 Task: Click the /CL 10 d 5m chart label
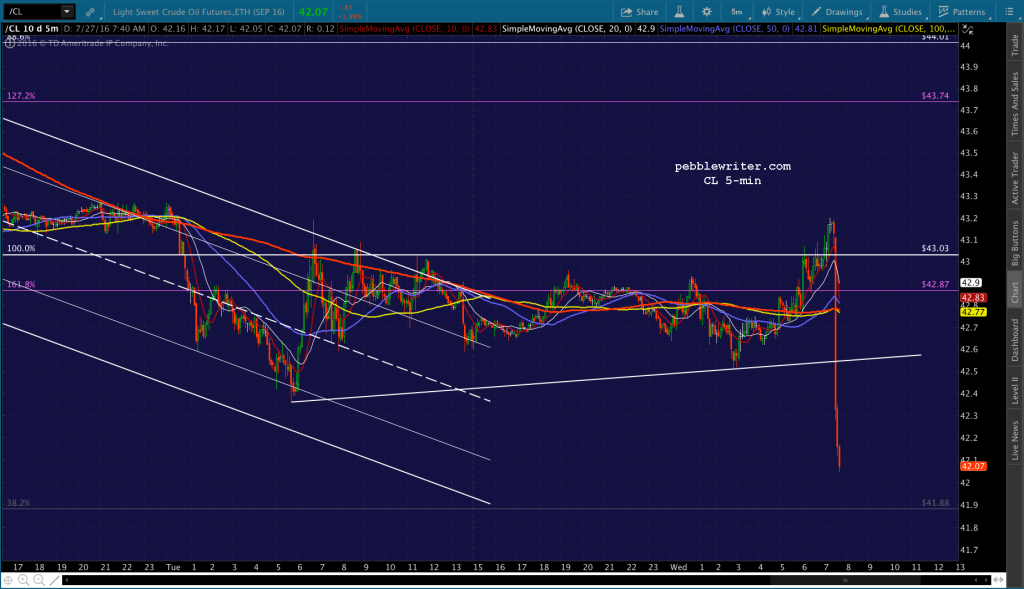tap(32, 29)
